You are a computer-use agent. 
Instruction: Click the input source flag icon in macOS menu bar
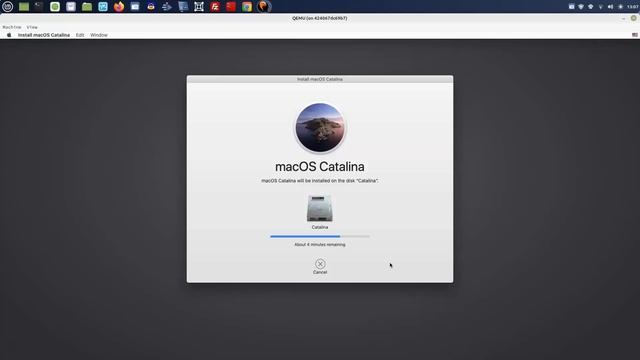pyautogui.click(x=635, y=35)
